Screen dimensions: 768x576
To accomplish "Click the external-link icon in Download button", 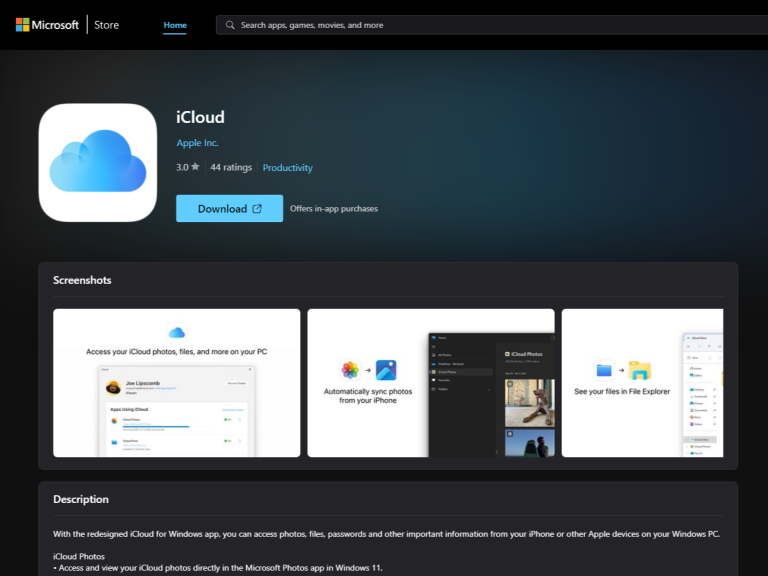I will (257, 209).
